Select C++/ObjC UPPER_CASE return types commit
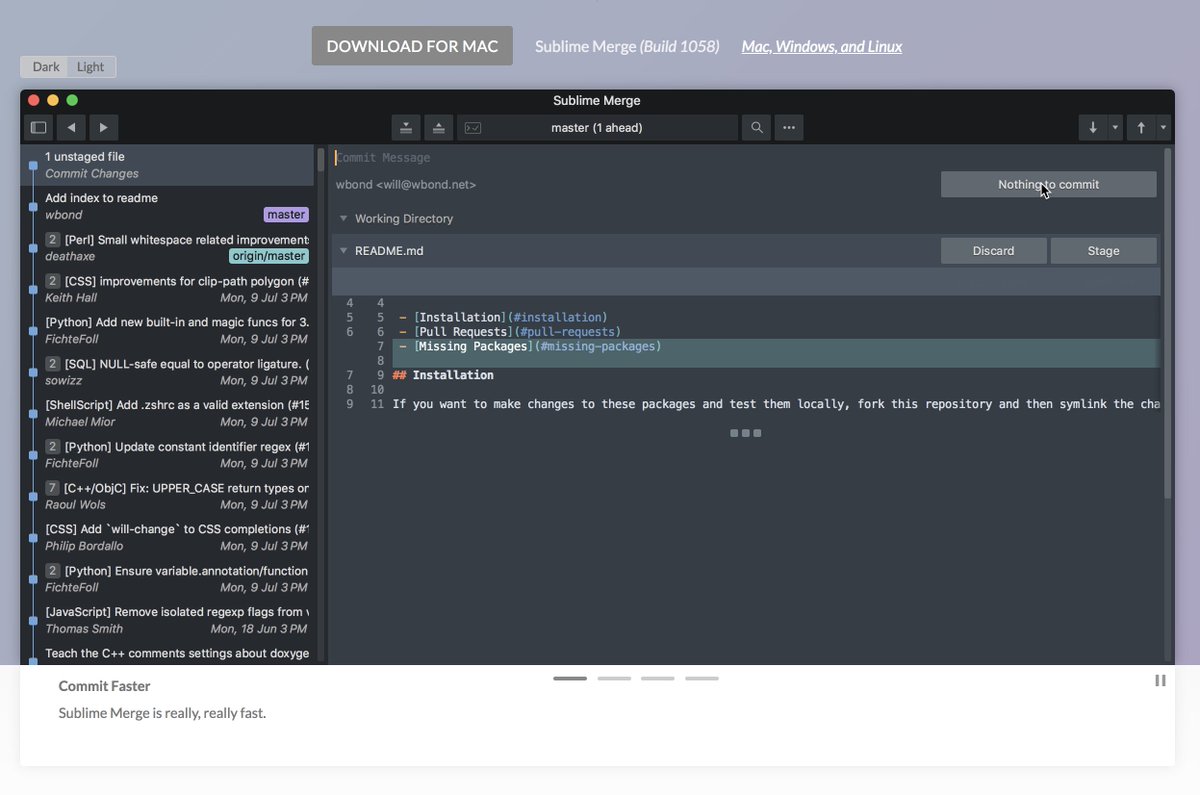 (168, 496)
